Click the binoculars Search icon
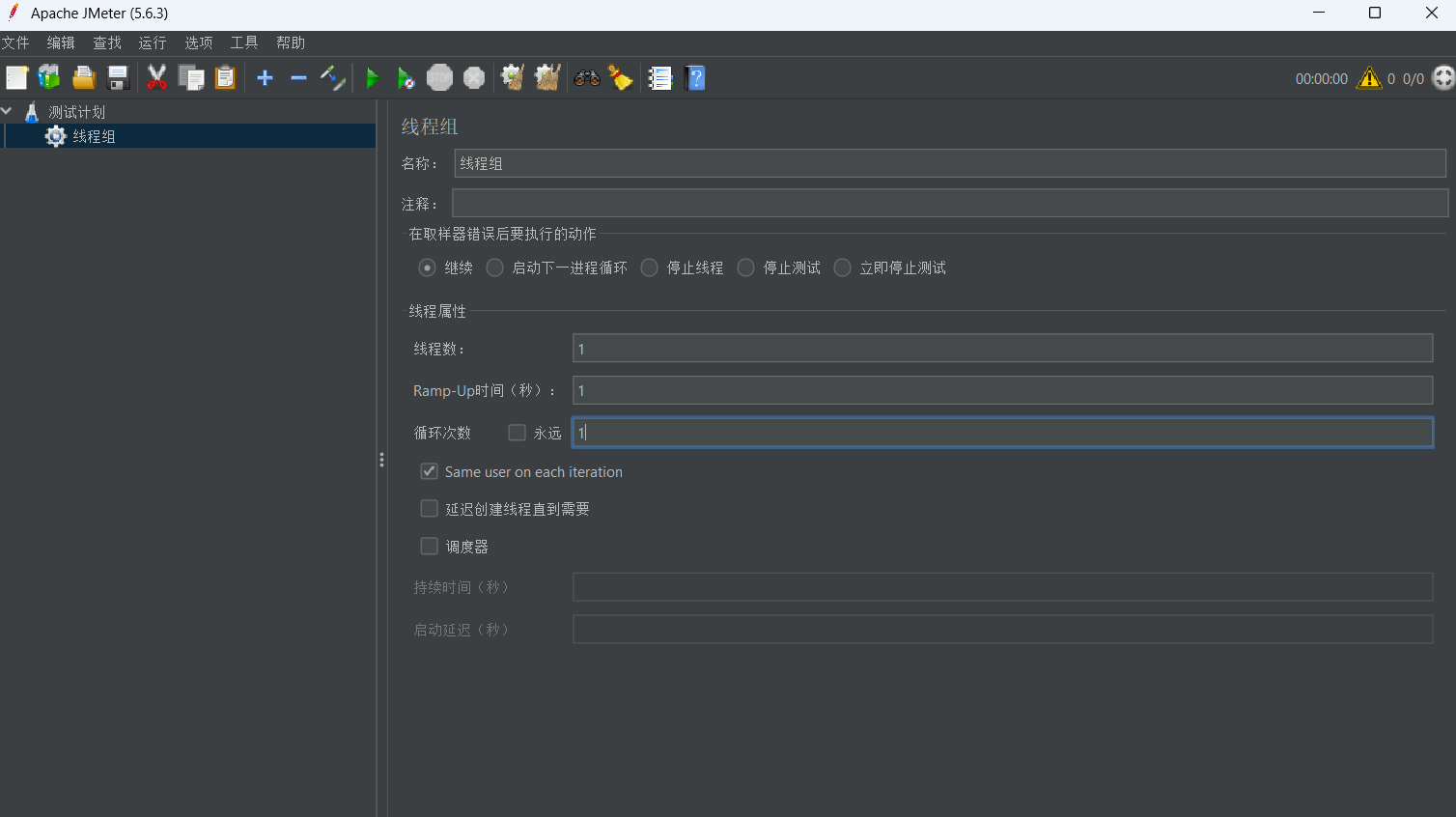The image size is (1456, 817). (x=586, y=78)
